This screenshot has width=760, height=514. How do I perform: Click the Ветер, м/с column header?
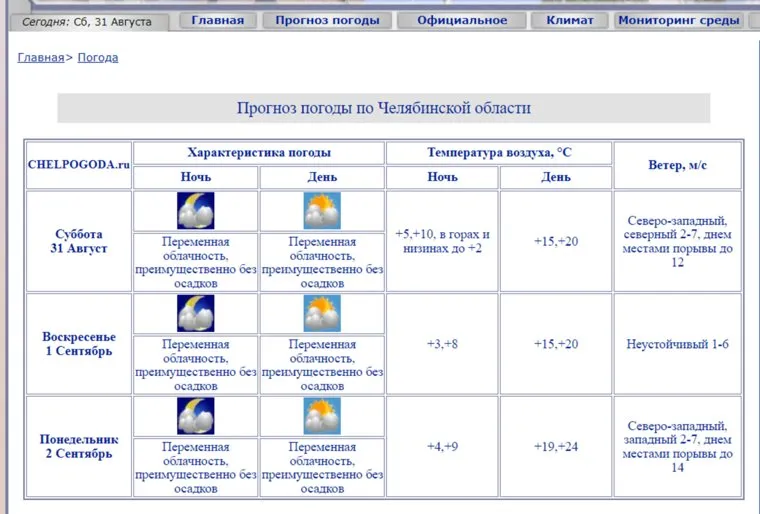click(677, 165)
